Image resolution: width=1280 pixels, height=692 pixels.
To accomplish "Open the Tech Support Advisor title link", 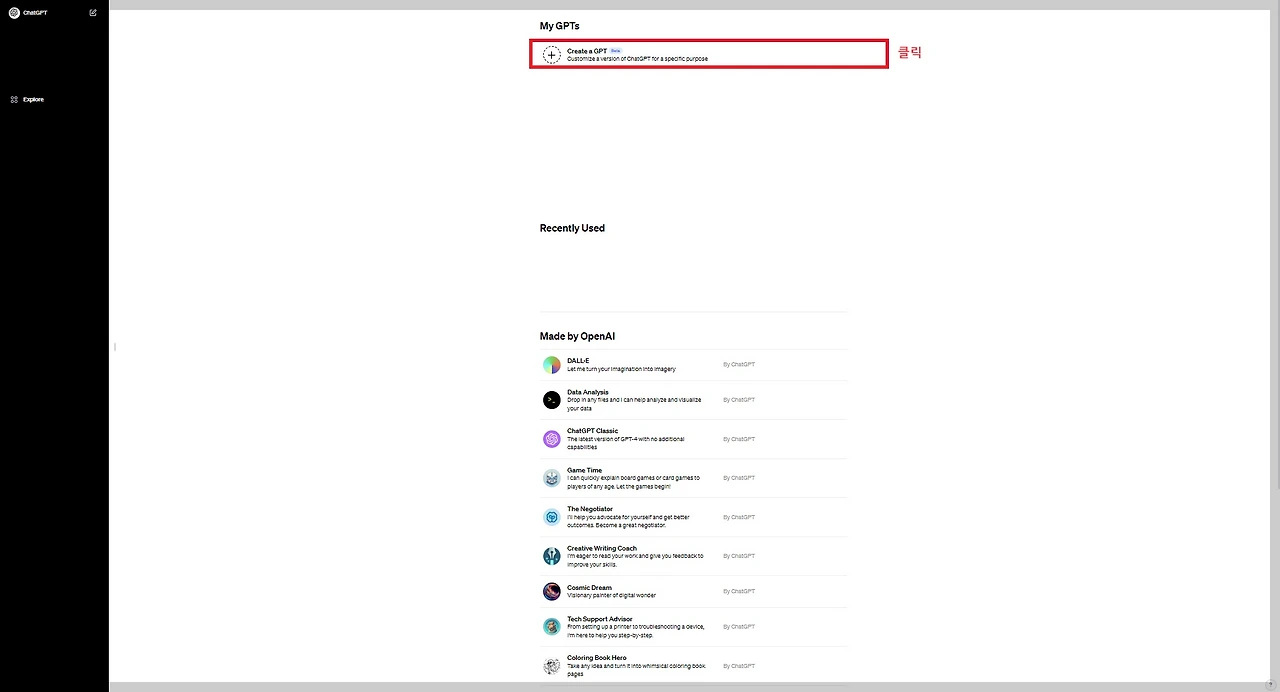I will pyautogui.click(x=600, y=619).
